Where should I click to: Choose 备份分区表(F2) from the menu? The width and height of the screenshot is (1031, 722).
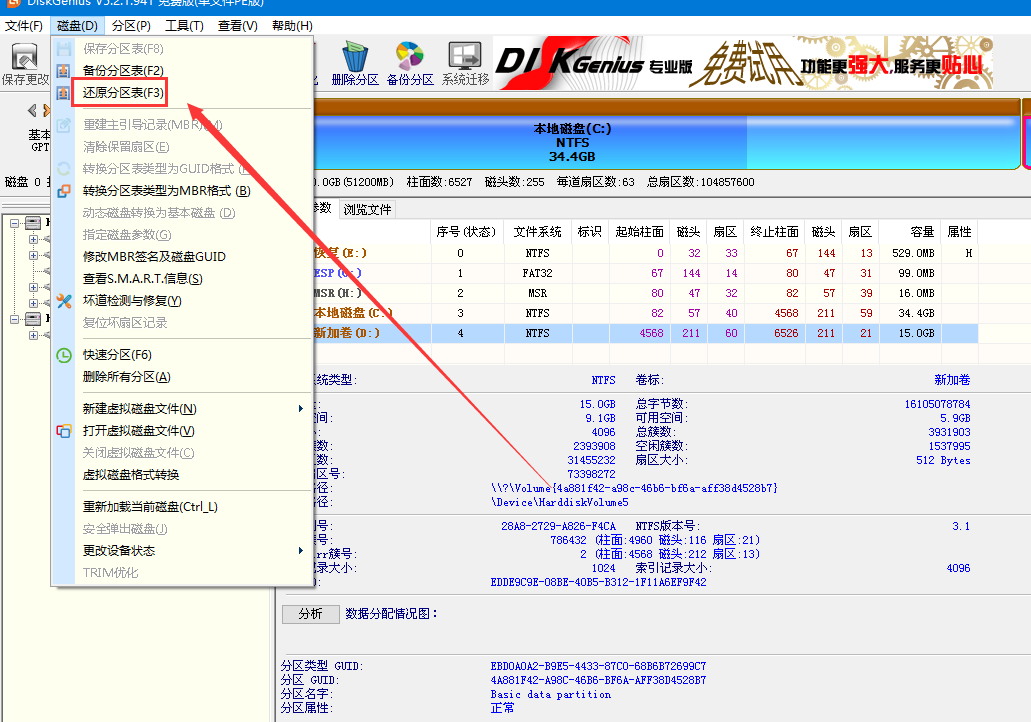tap(182, 70)
